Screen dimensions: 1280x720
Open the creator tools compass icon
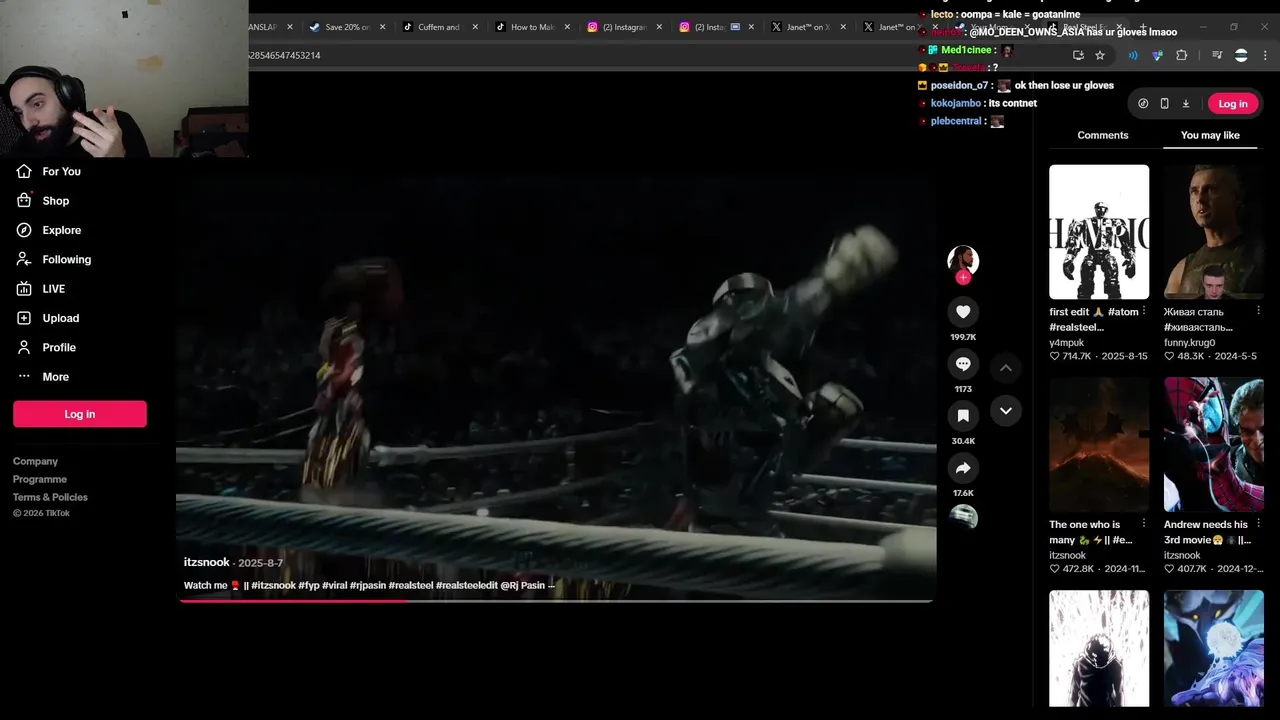tap(1143, 104)
